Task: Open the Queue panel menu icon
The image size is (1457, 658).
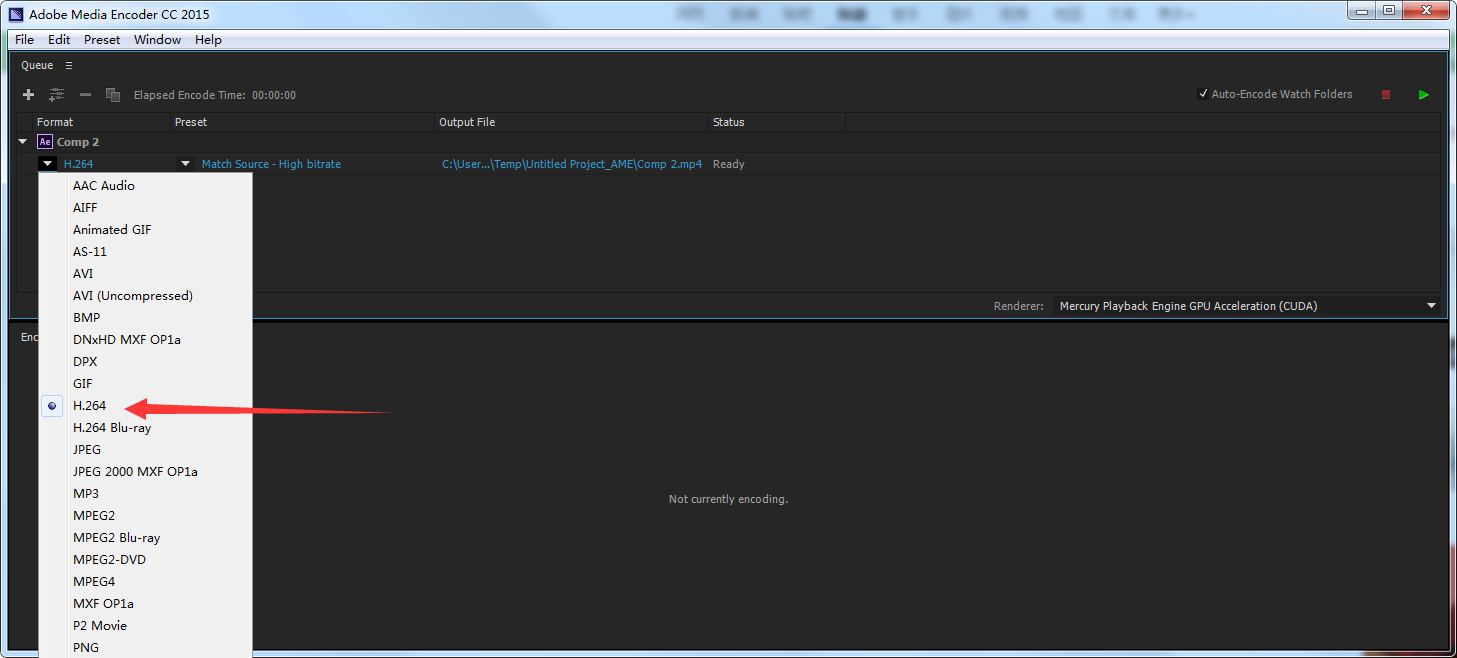Action: pos(69,66)
